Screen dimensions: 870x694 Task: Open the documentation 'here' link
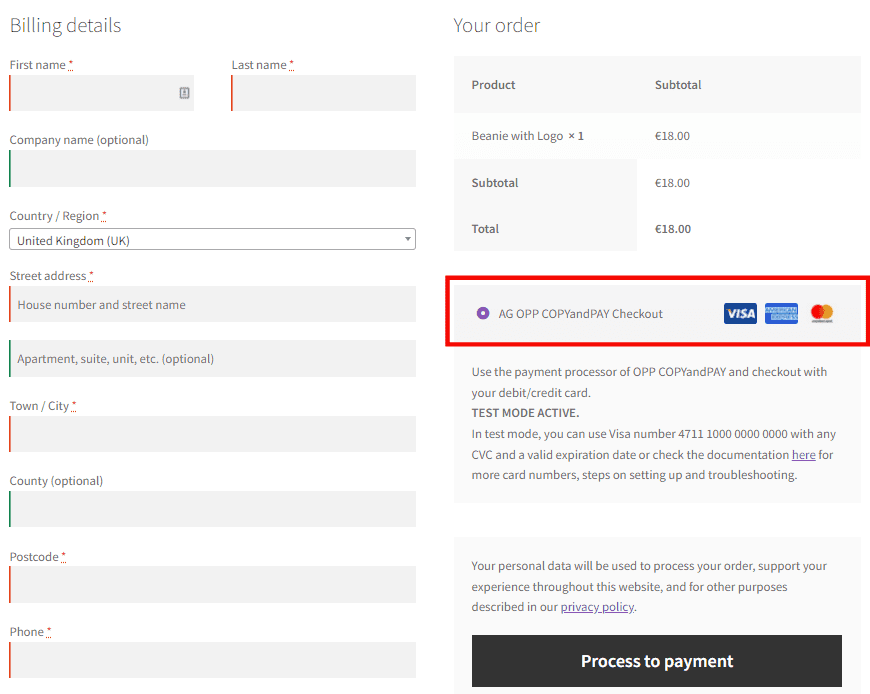coord(803,455)
